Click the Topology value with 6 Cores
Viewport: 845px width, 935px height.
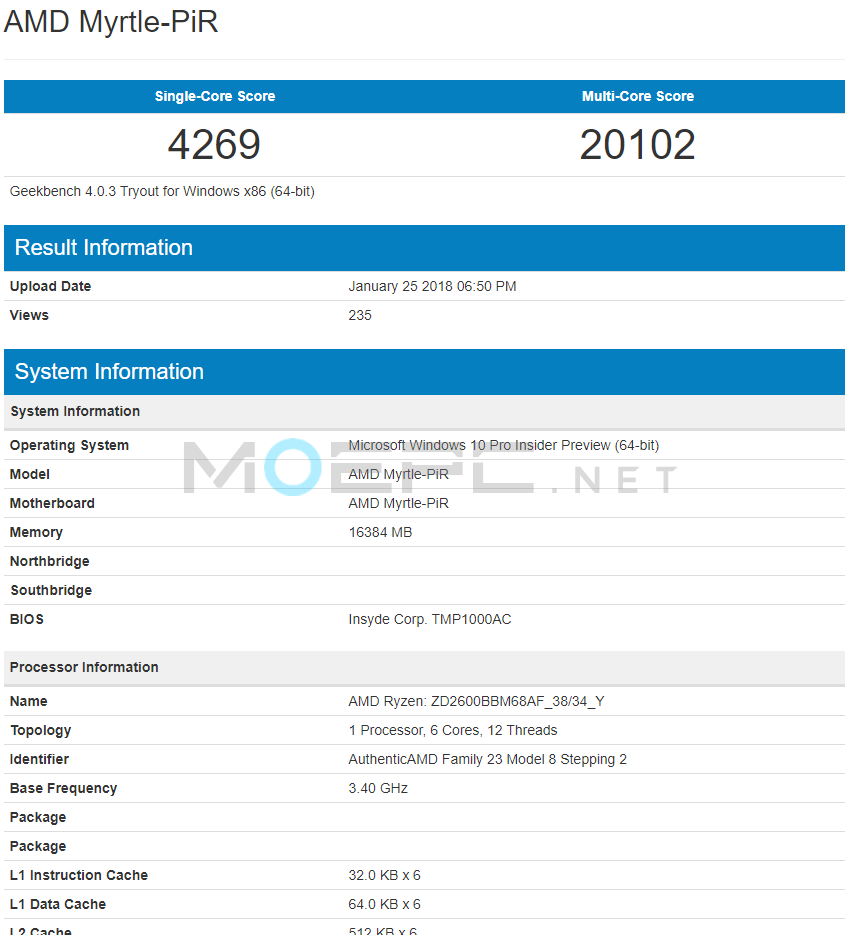[452, 730]
